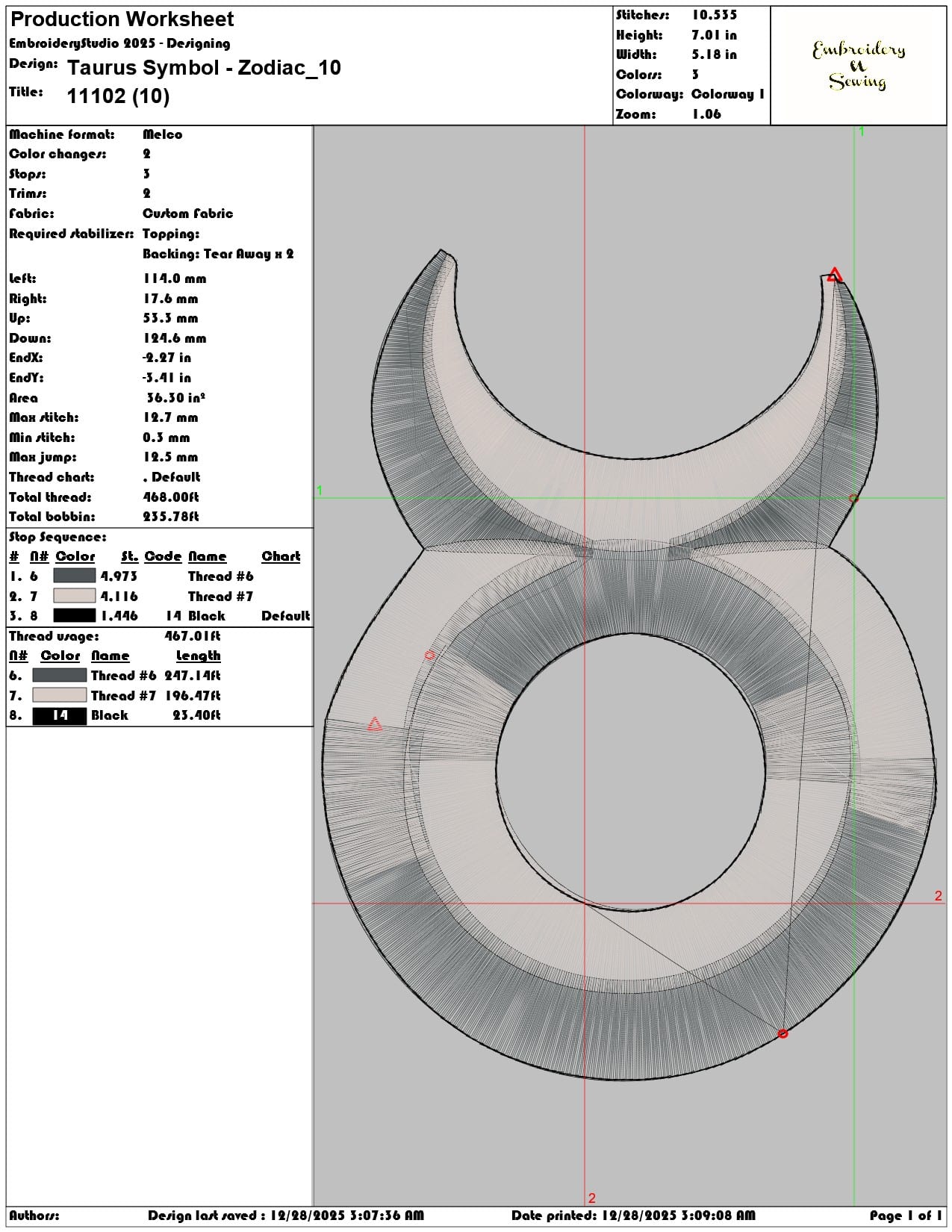The width and height of the screenshot is (952, 1232).
Task: Click the Left value 114.0 mm
Action: coord(175,279)
